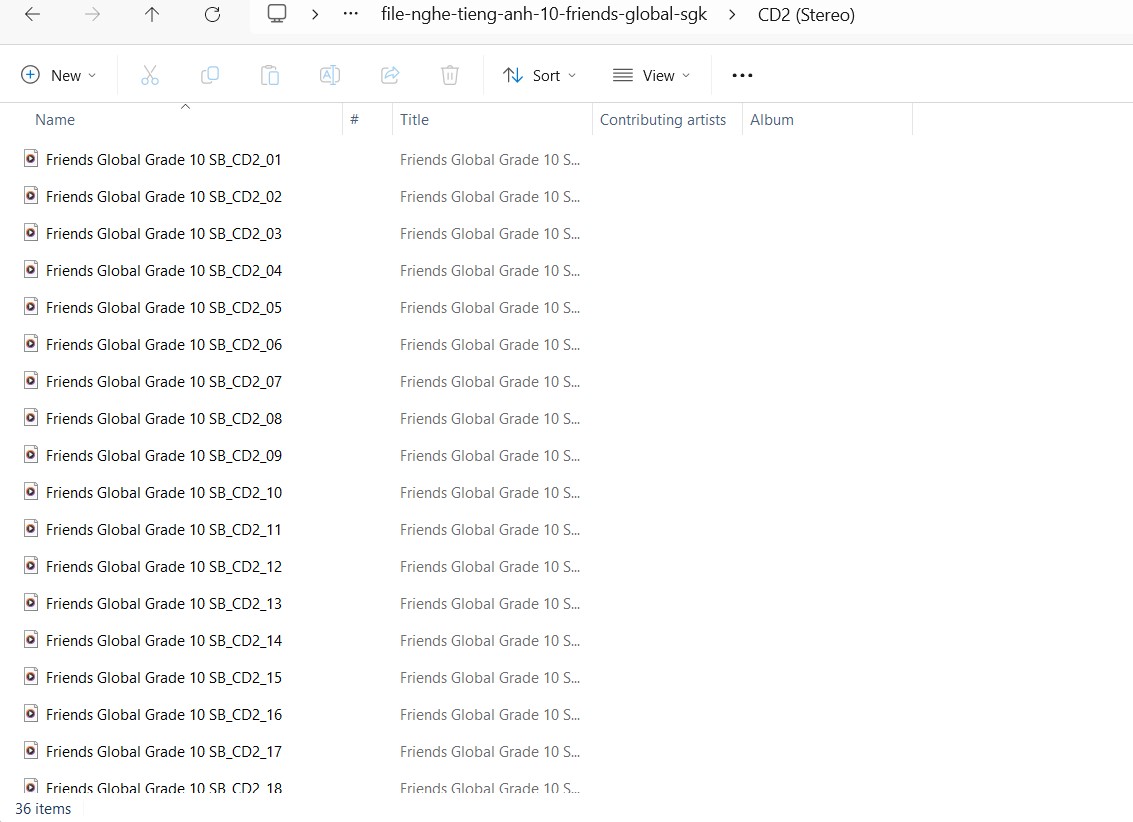Open the View layout dropdown
The width and height of the screenshot is (1133, 822).
point(651,74)
